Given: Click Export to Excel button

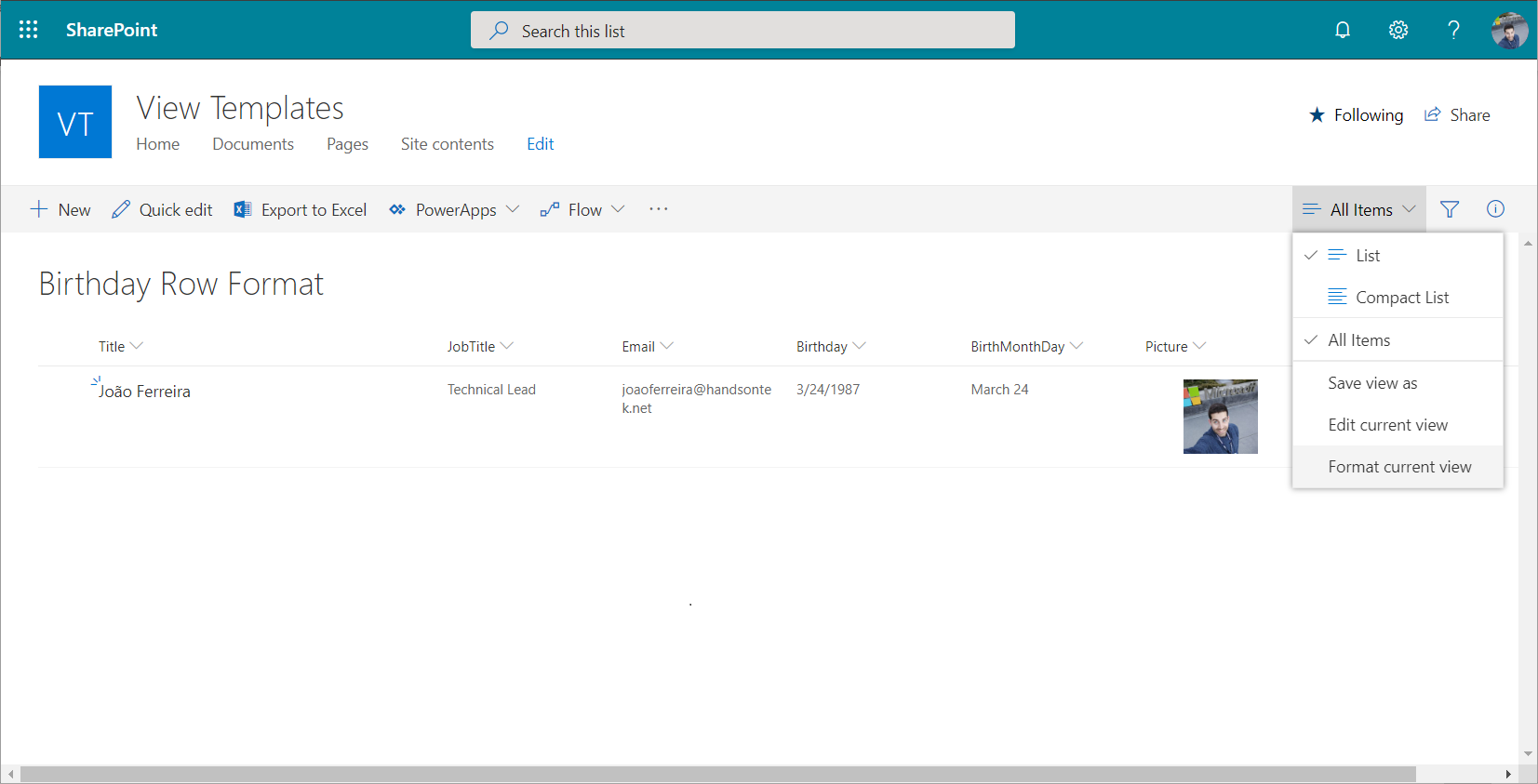Looking at the screenshot, I should (301, 210).
